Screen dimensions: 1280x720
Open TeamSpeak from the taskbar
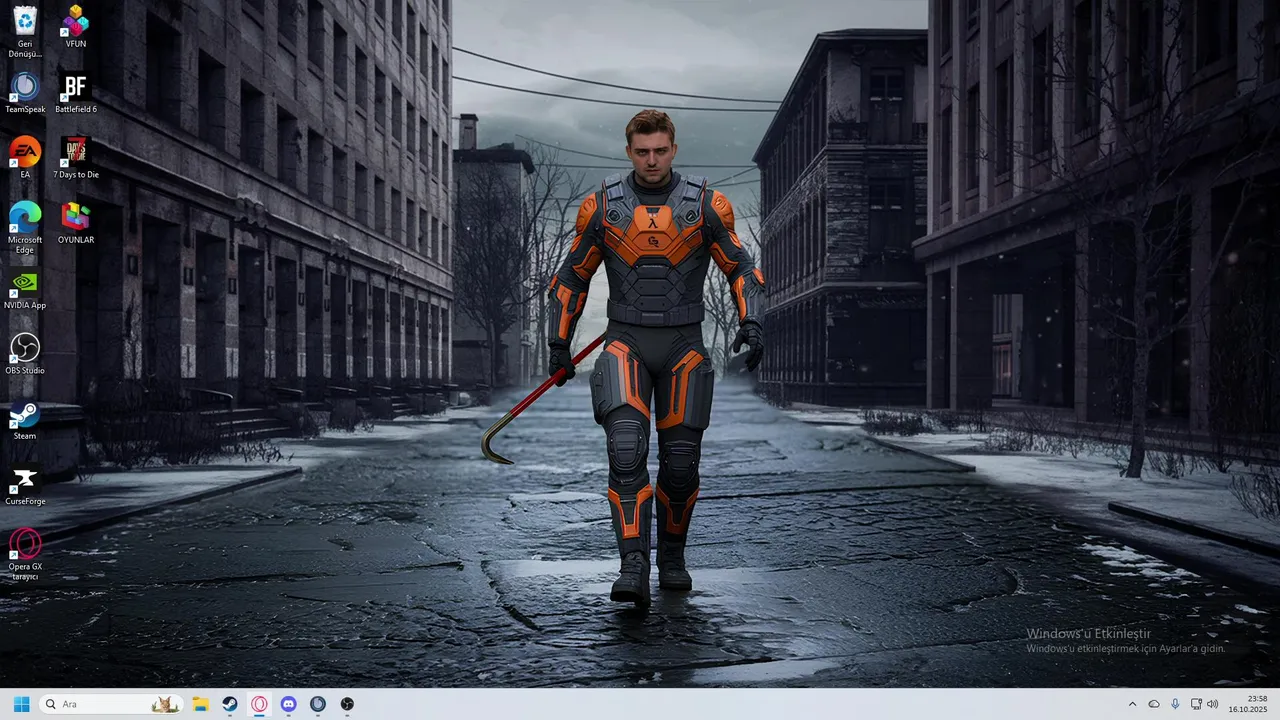click(x=318, y=704)
